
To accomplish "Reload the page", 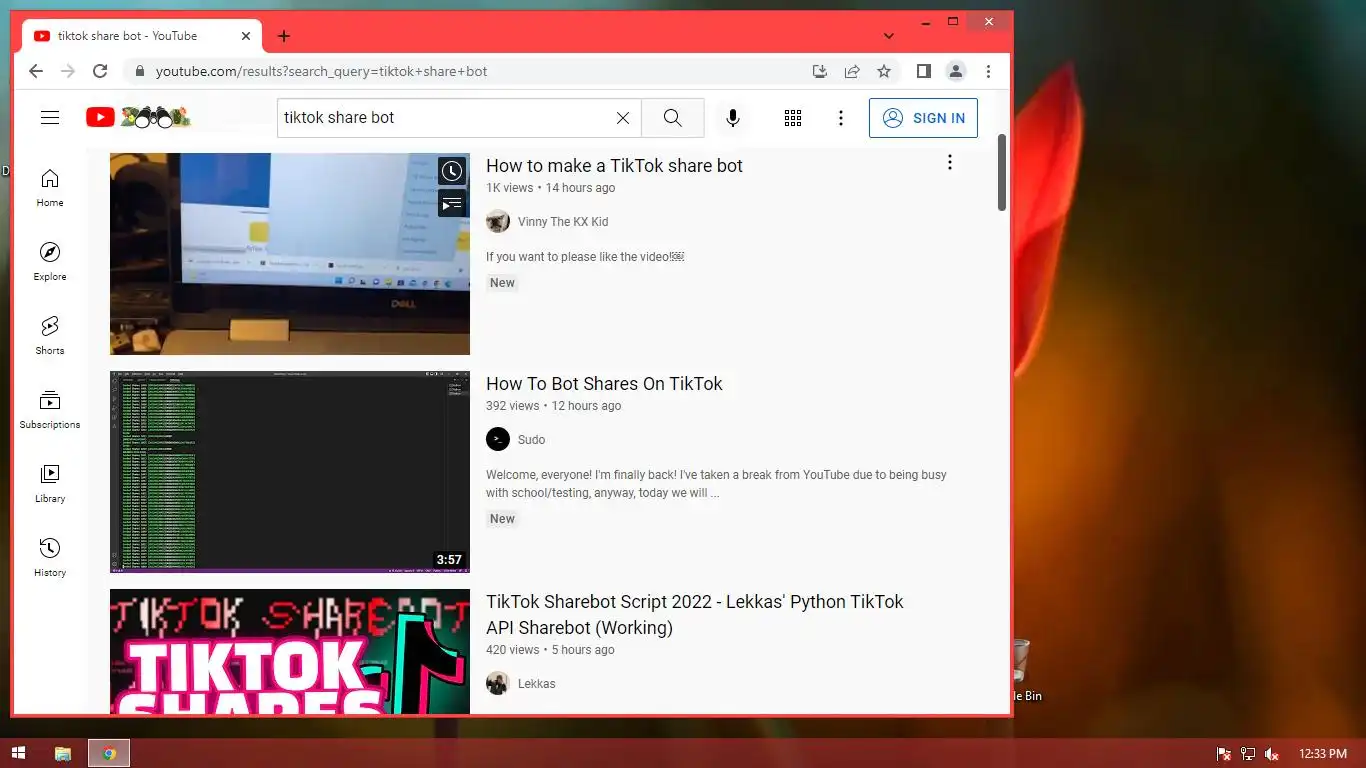I will tap(100, 71).
